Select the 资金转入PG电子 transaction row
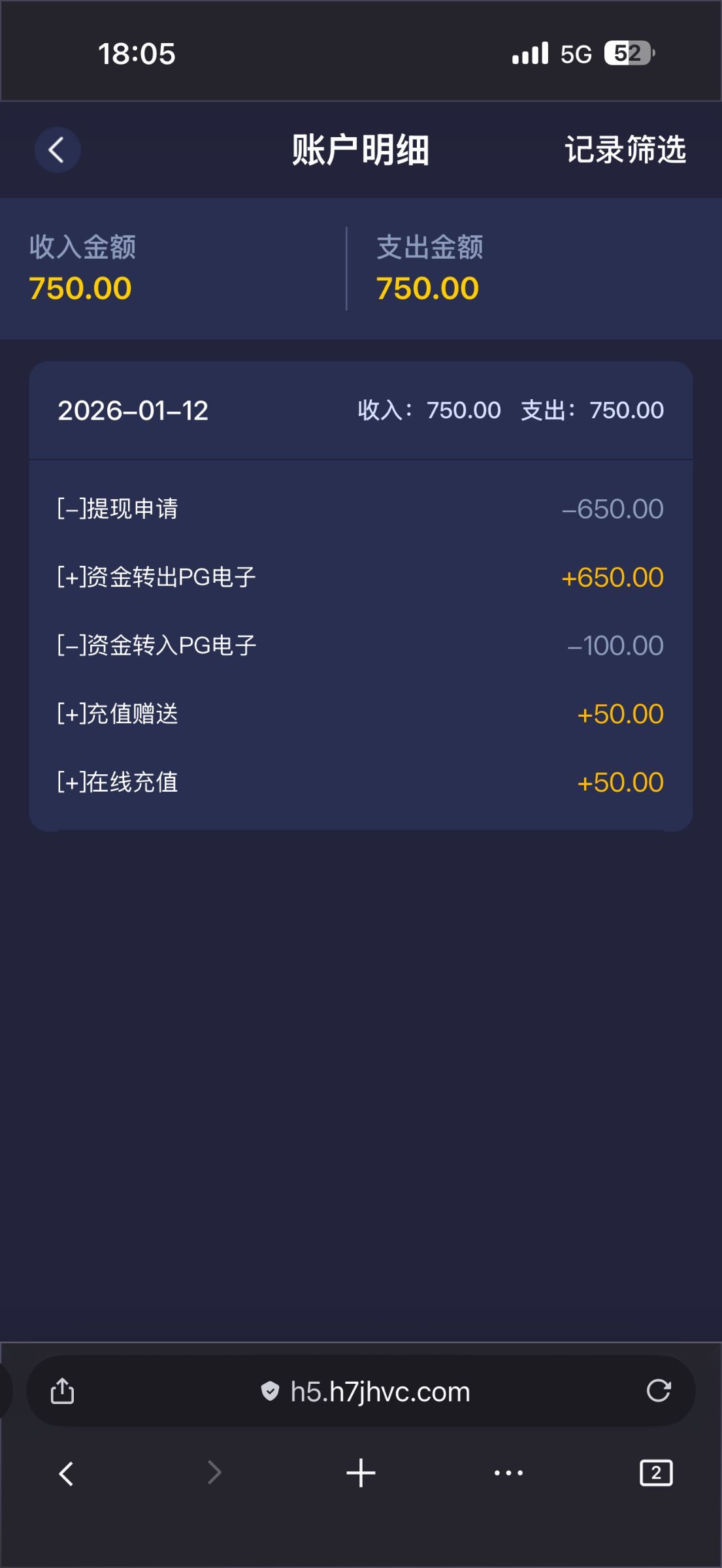This screenshot has width=722, height=1568. click(361, 645)
